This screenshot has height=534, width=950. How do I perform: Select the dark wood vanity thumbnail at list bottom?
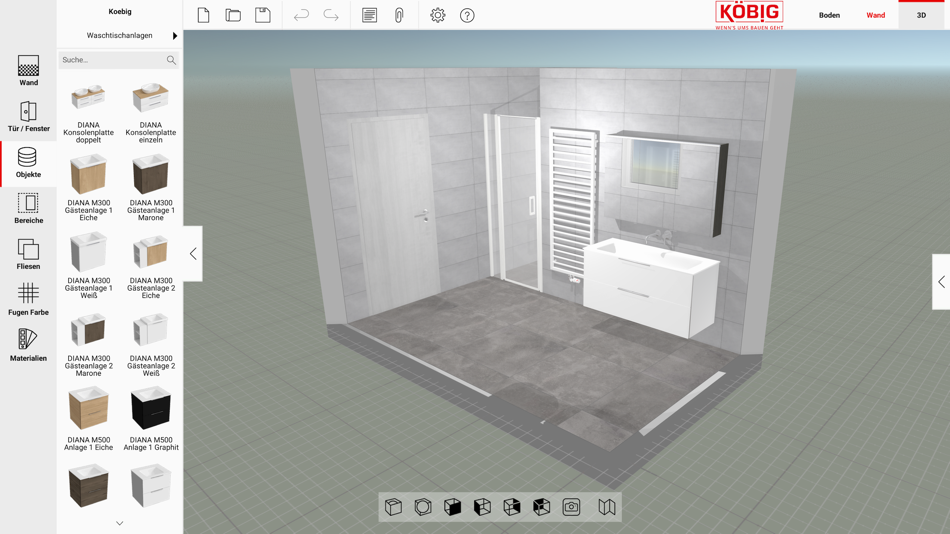pyautogui.click(x=88, y=485)
